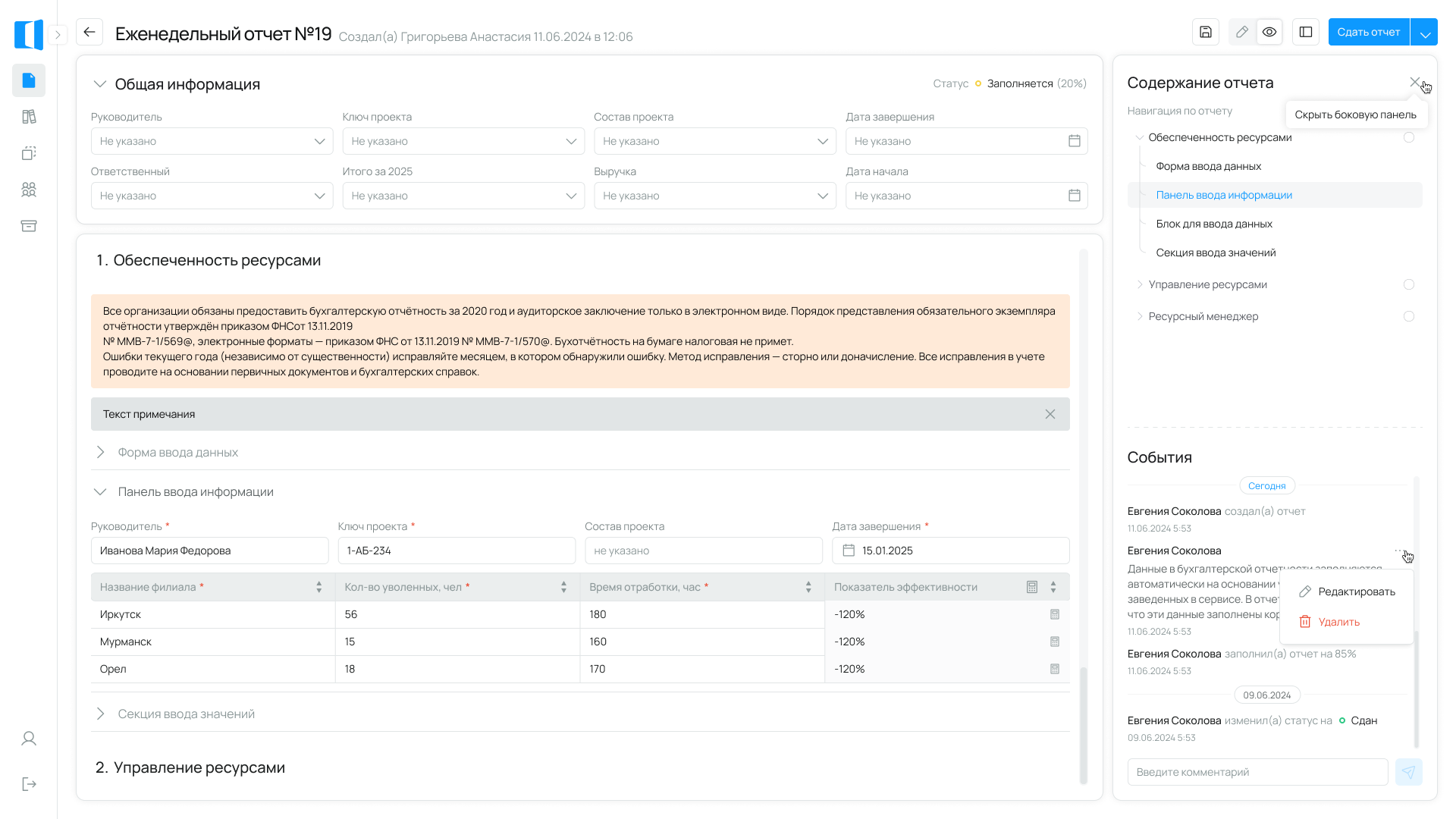Screen dimensions: 1456x819
Task: Switch to pencil edit mode icon
Action: 1241,32
